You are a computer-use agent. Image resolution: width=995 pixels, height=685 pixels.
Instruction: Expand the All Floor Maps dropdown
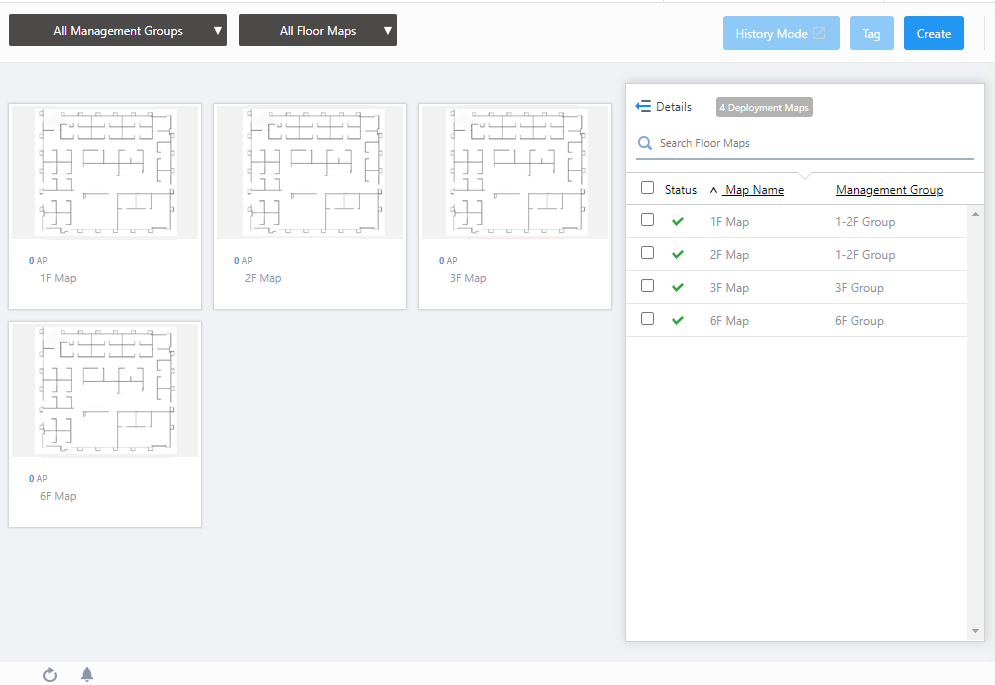318,31
